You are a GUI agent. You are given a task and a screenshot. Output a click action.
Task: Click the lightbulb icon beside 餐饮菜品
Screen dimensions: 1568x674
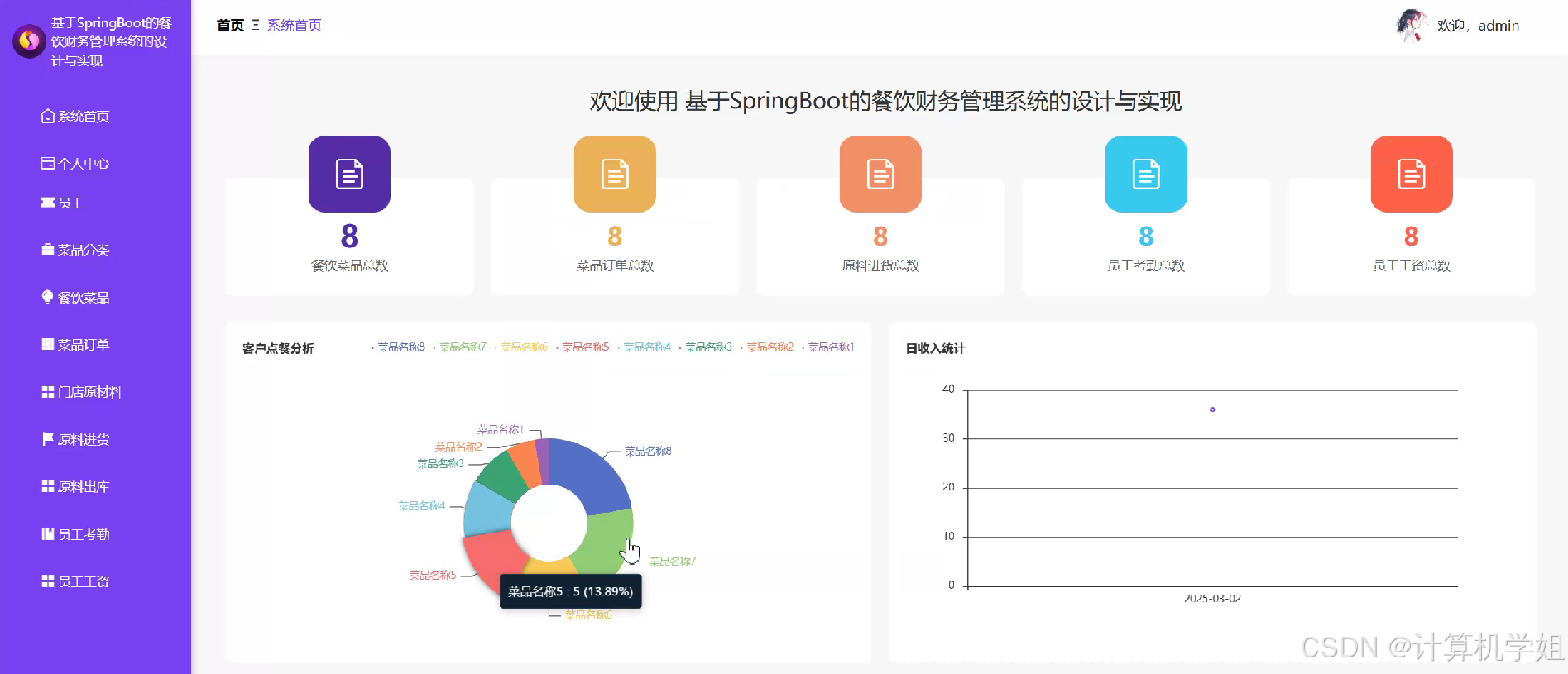pos(48,297)
